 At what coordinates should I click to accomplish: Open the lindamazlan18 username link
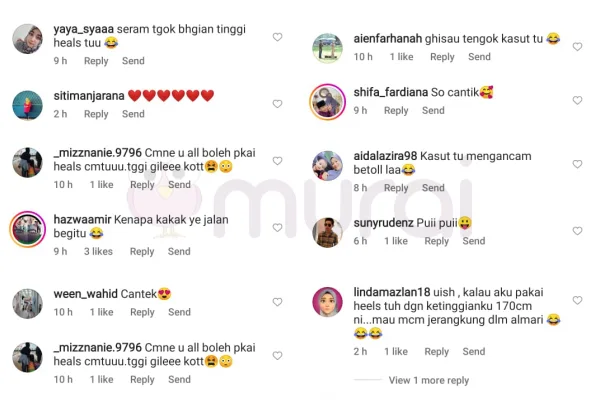point(392,292)
